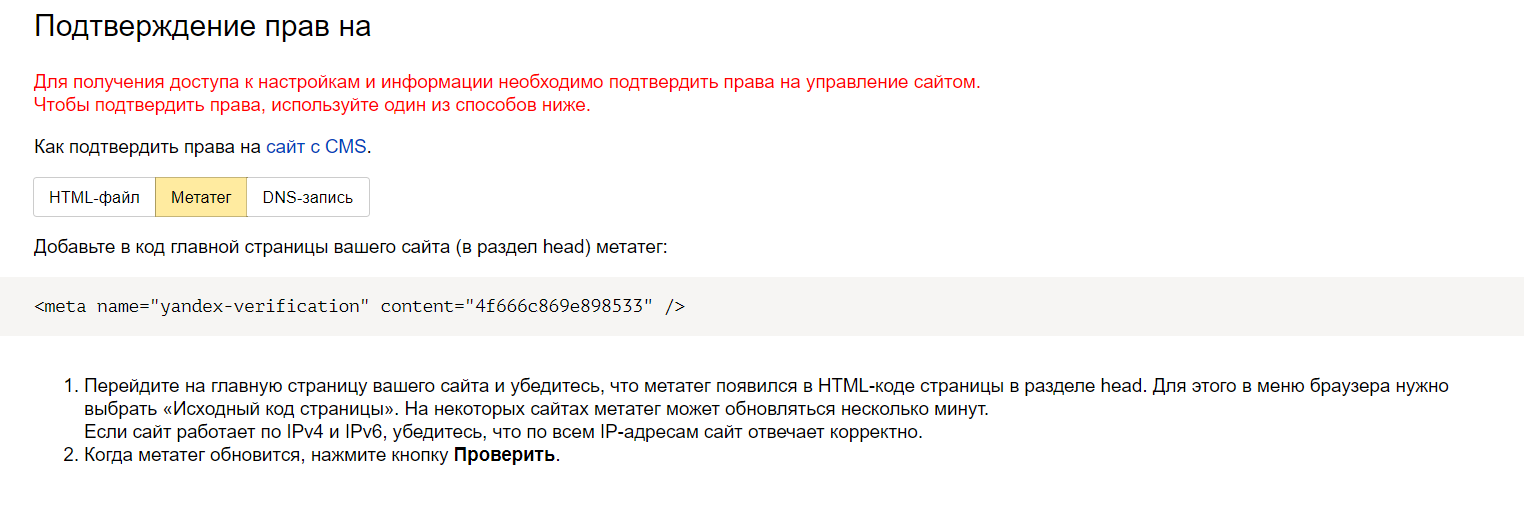
Task: Select the Метатег tab
Action: 201,197
